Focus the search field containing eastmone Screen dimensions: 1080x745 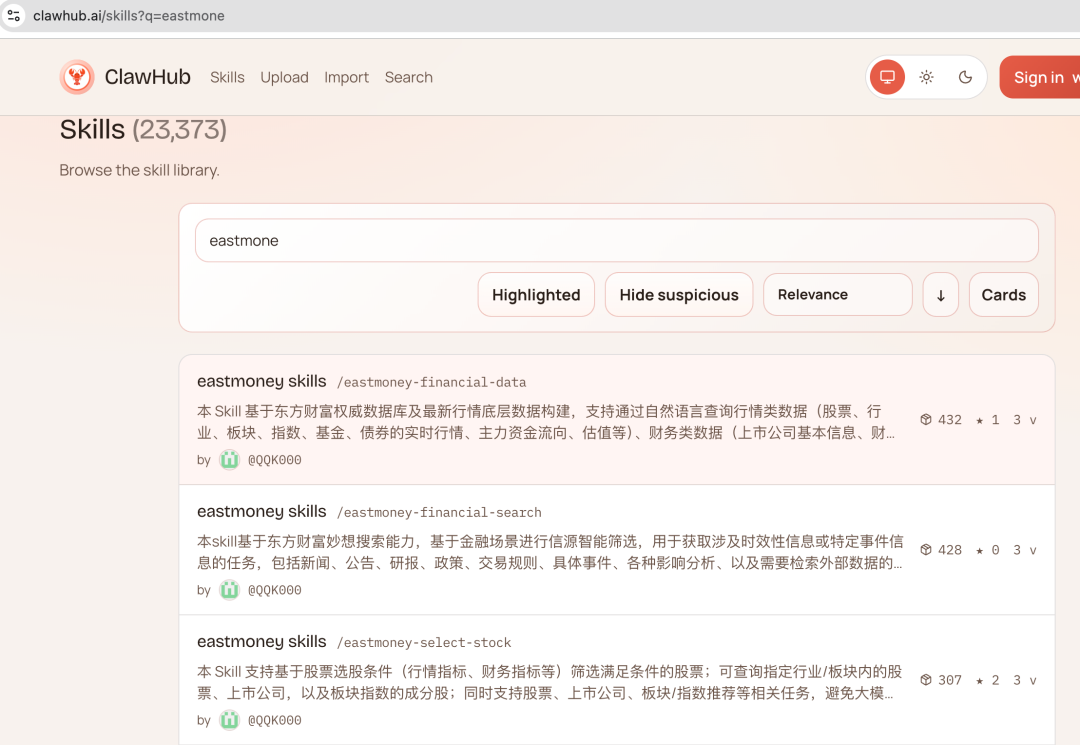(x=616, y=240)
